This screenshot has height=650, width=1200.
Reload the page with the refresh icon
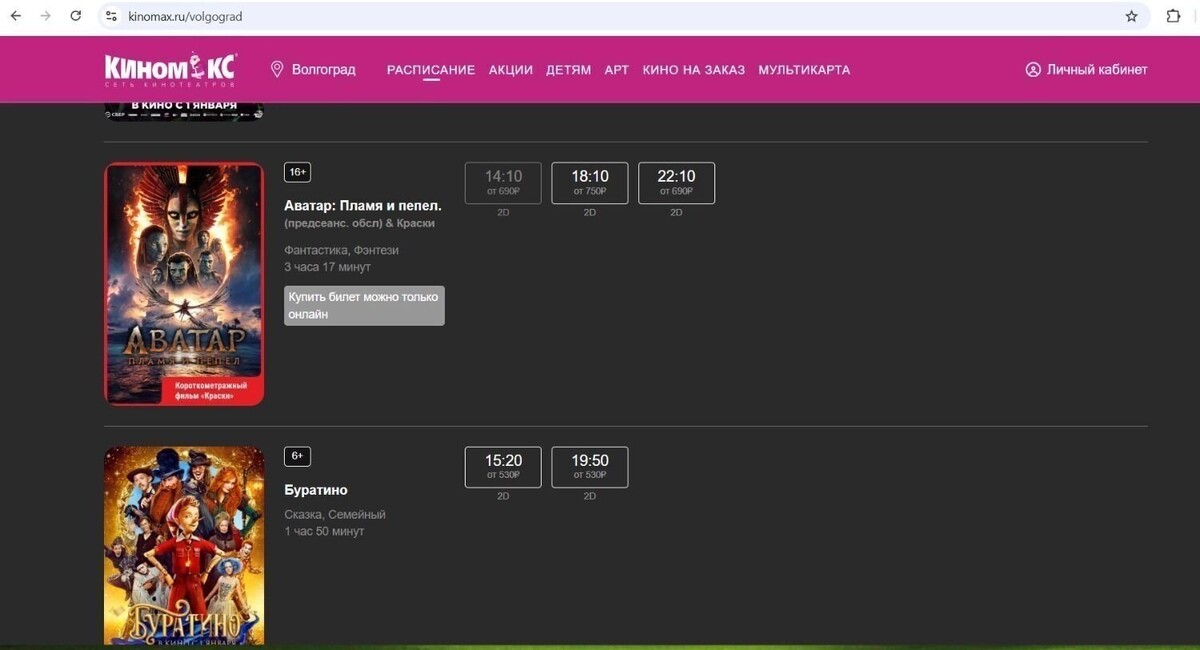pos(76,16)
